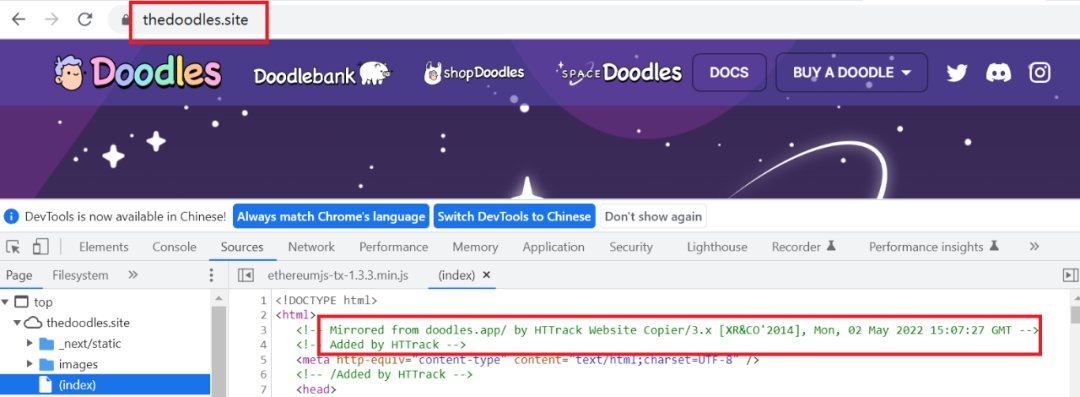Viewport: 1080px width, 397px height.
Task: Switch to the Lighthouse tab
Action: tap(716, 247)
